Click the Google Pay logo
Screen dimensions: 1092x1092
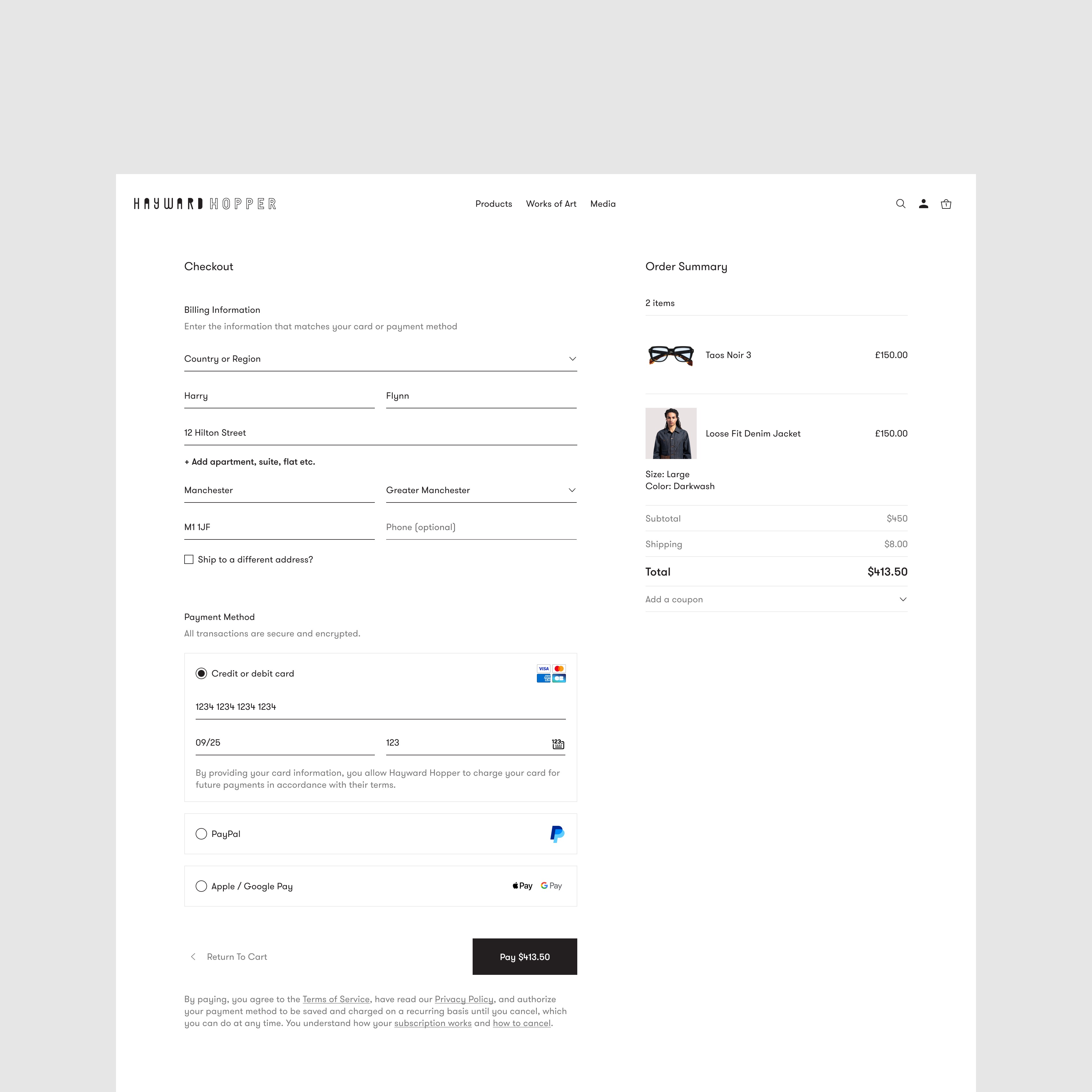pyautogui.click(x=551, y=886)
